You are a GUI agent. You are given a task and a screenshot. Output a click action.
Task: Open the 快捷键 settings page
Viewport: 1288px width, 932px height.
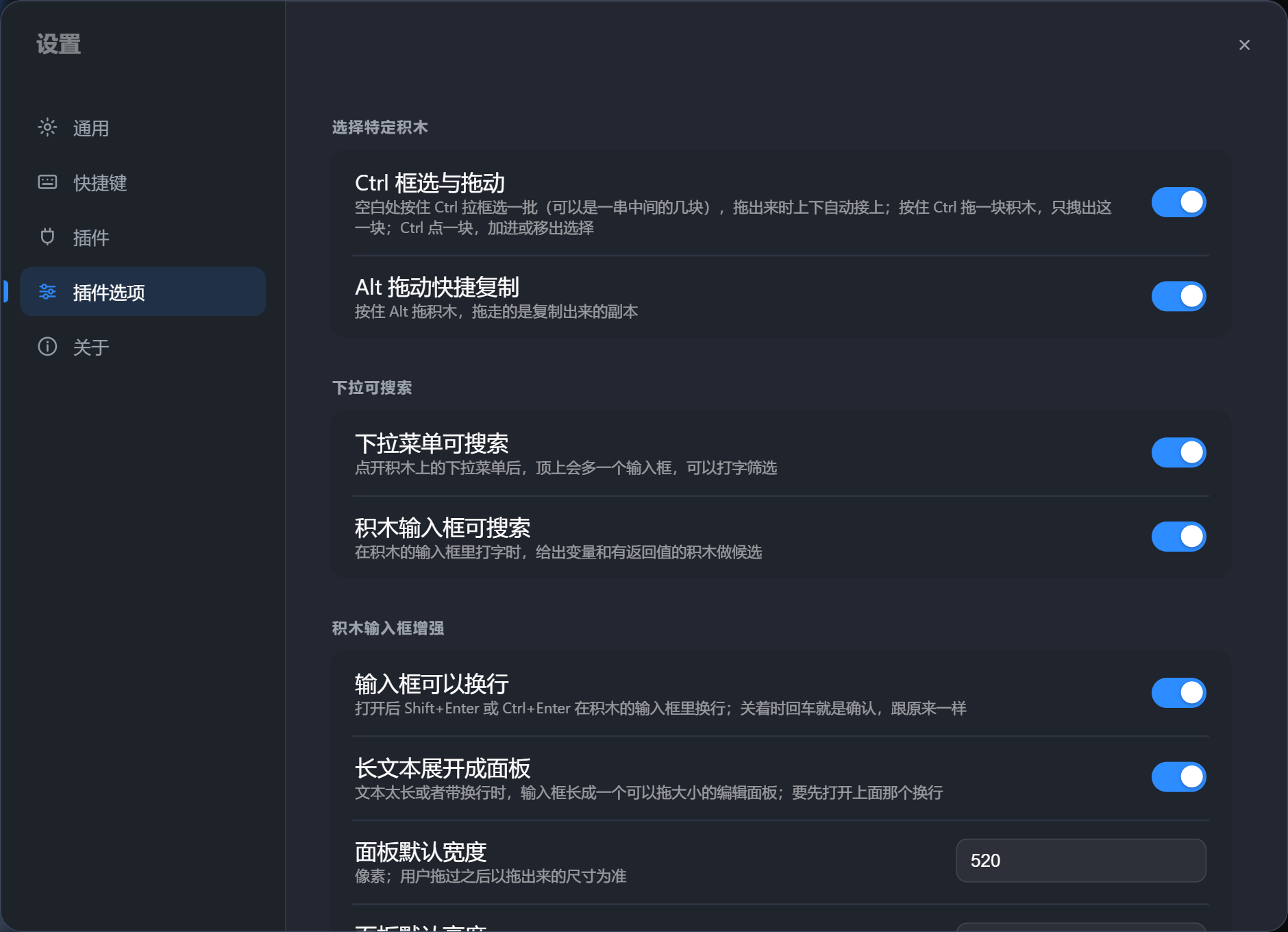point(143,183)
